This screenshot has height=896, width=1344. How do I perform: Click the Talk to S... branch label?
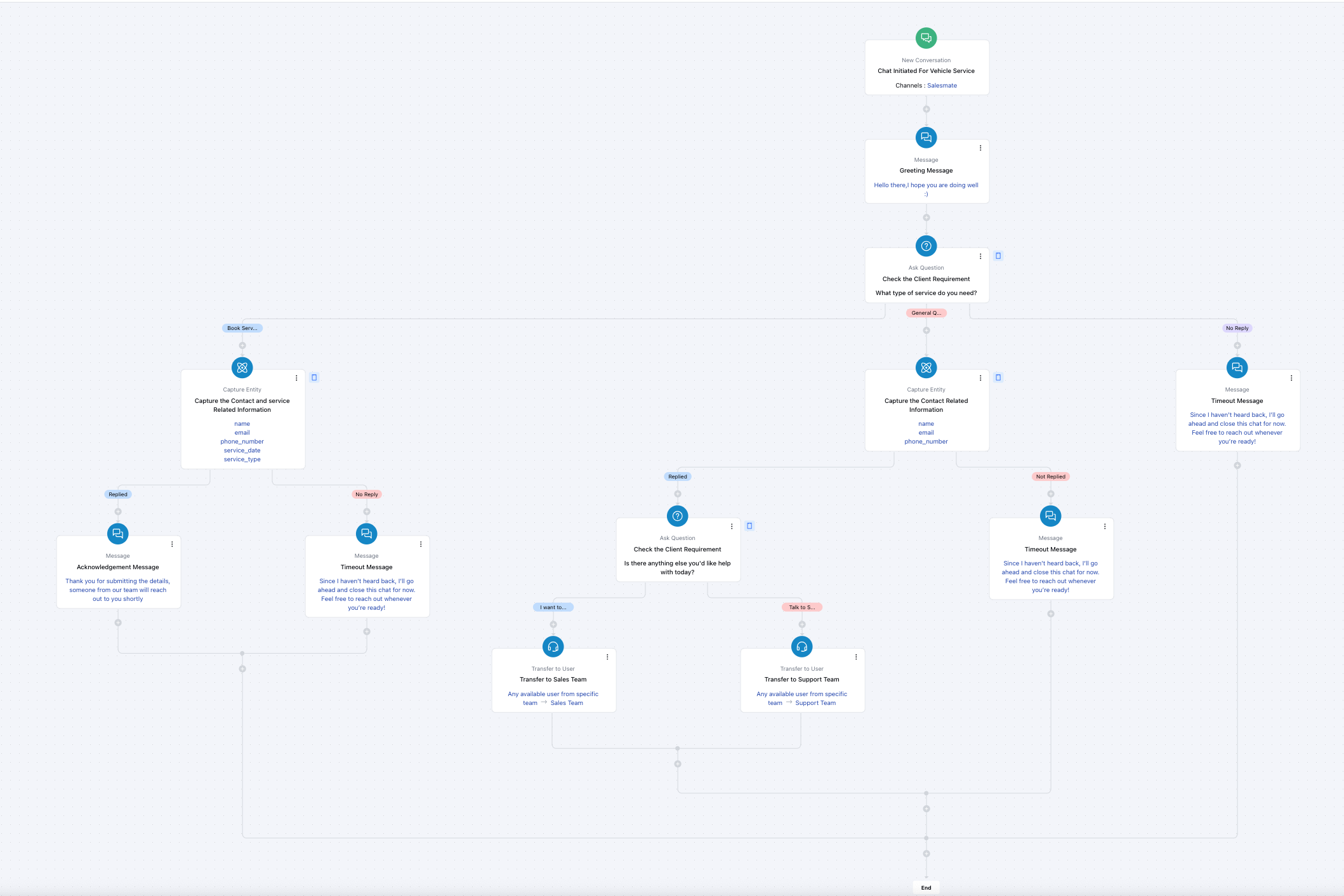coord(801,607)
